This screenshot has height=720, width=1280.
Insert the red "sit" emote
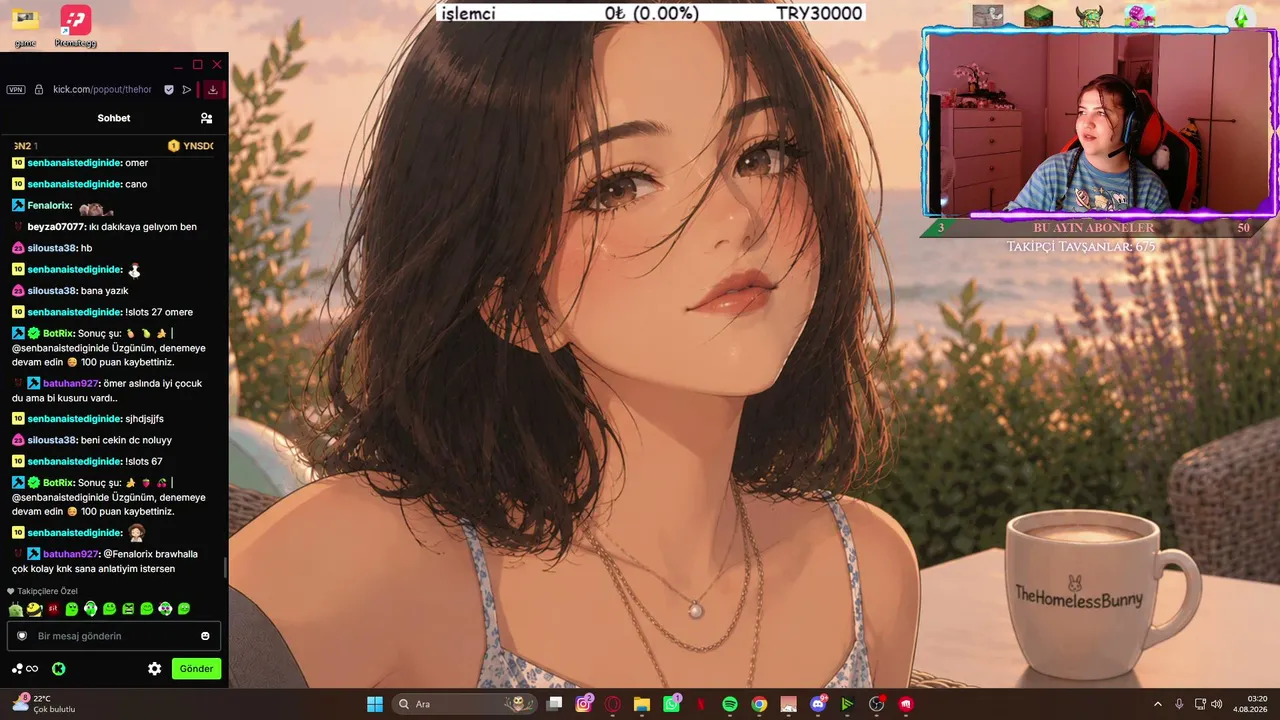tap(53, 609)
